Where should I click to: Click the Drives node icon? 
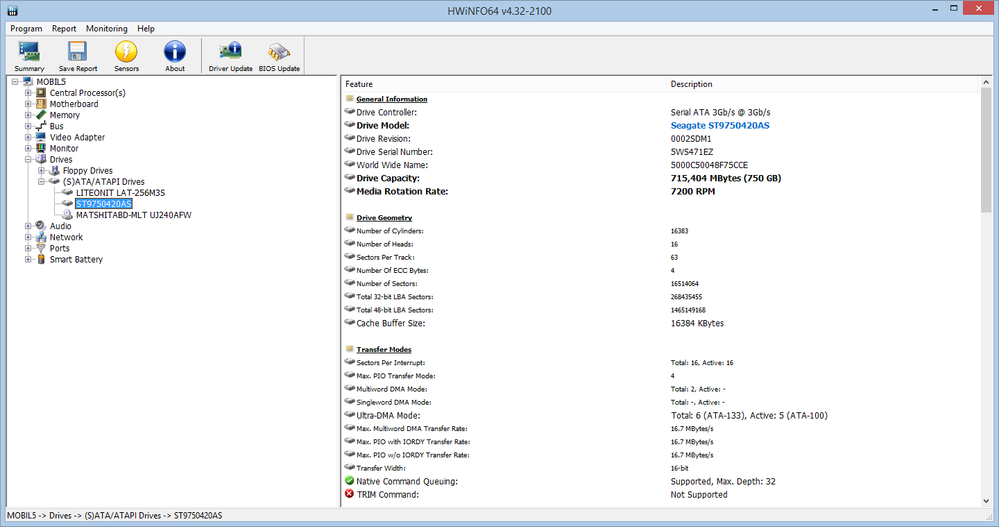41,159
